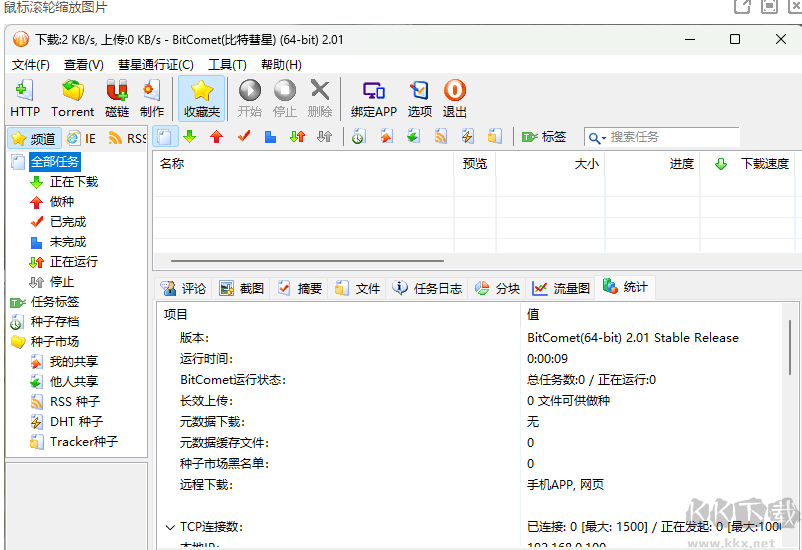Select Tracker种子 in the sidebar
The image size is (802, 550).
(84, 442)
